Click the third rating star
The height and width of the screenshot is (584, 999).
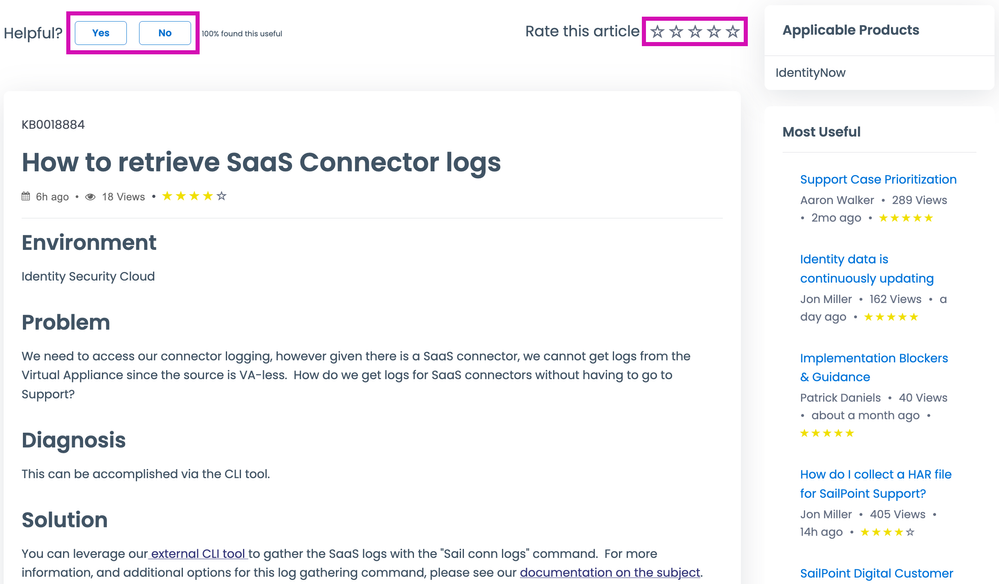click(x=695, y=32)
